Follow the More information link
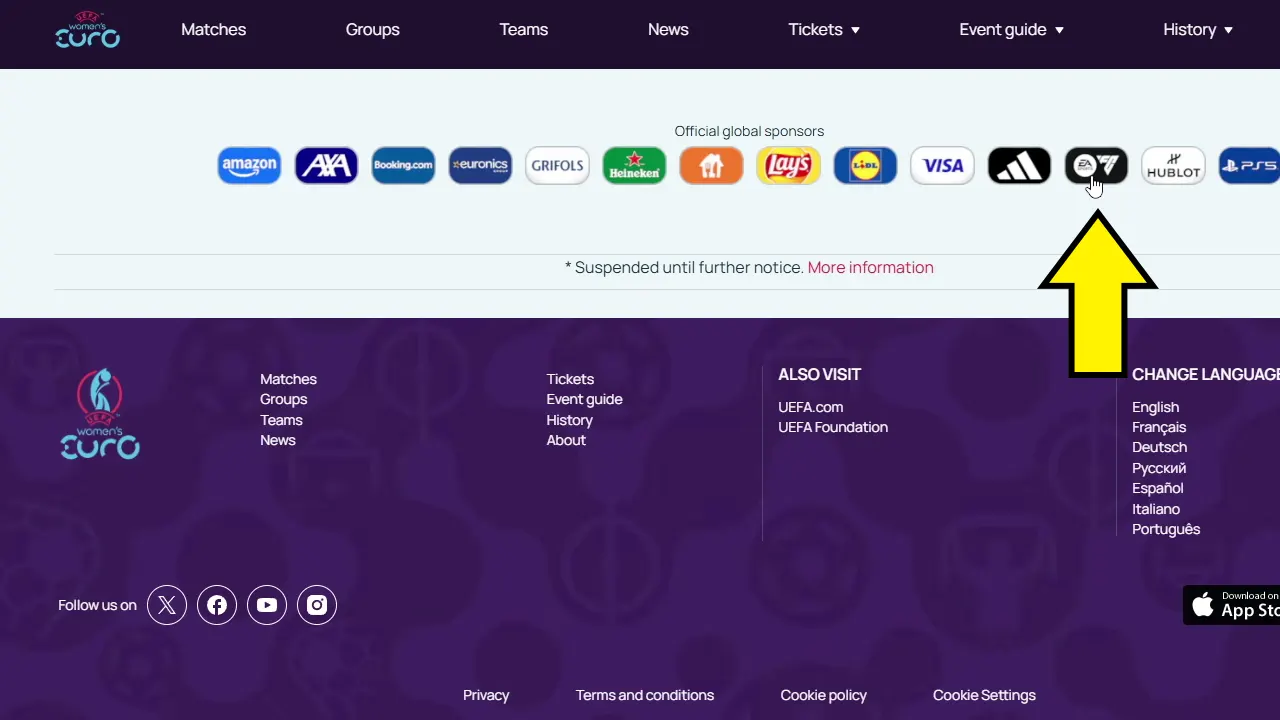 871,268
